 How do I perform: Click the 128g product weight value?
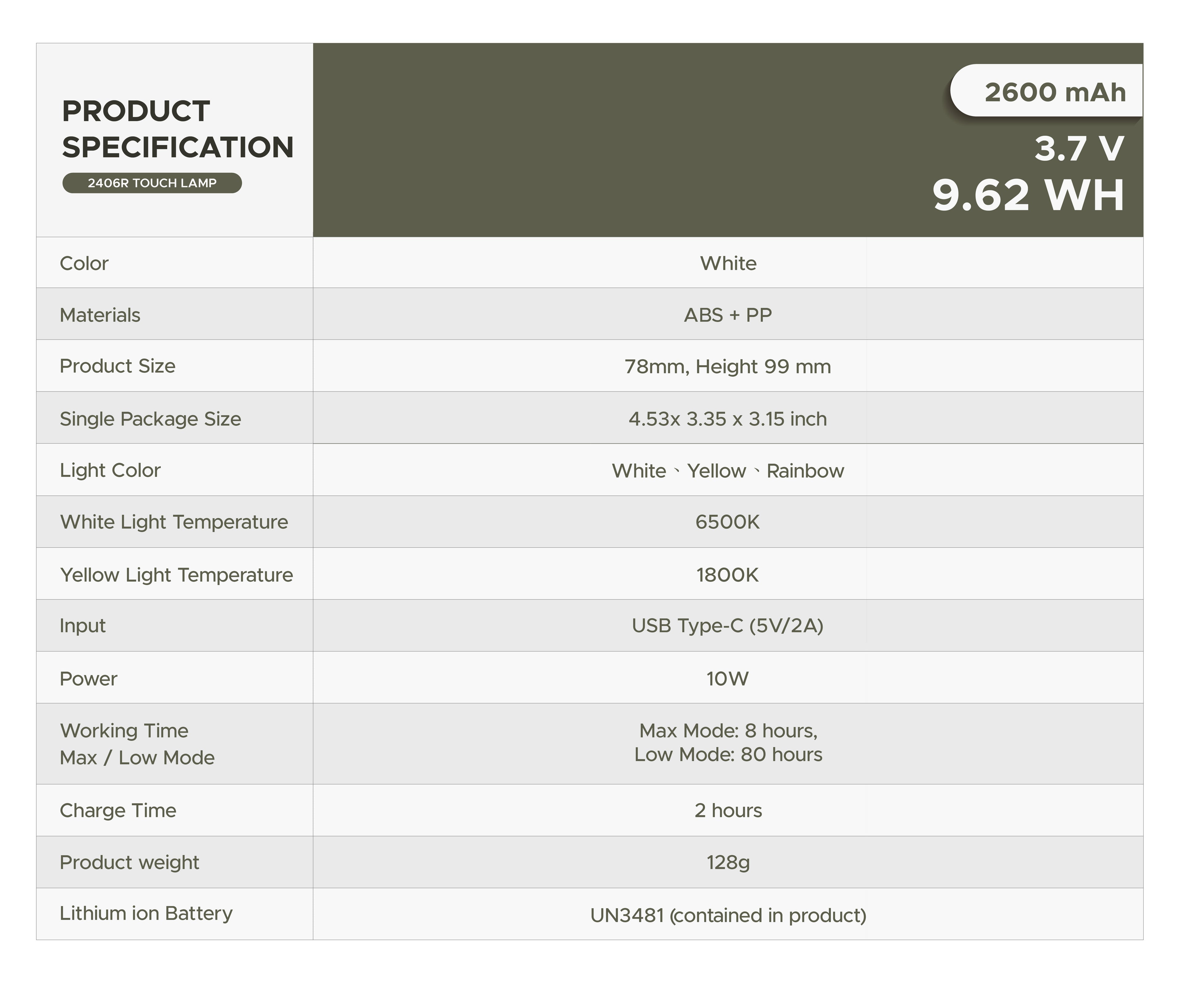pos(728,862)
